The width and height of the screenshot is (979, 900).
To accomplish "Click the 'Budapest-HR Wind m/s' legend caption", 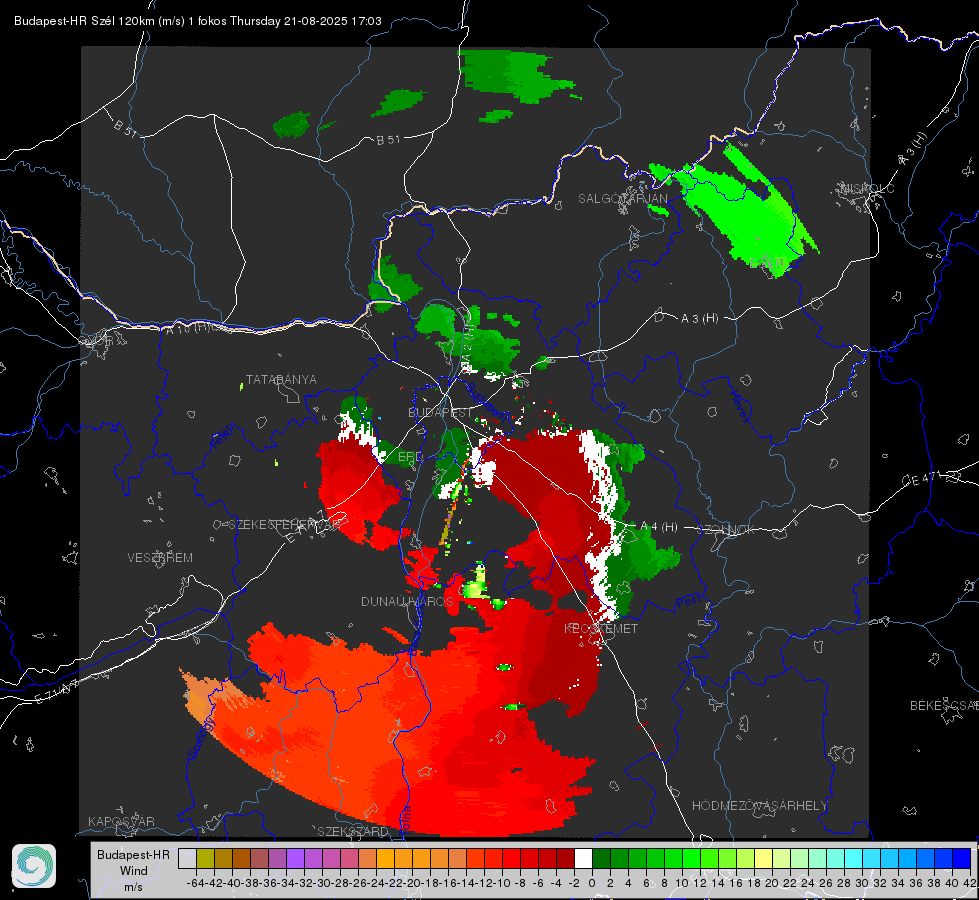I will (x=133, y=870).
